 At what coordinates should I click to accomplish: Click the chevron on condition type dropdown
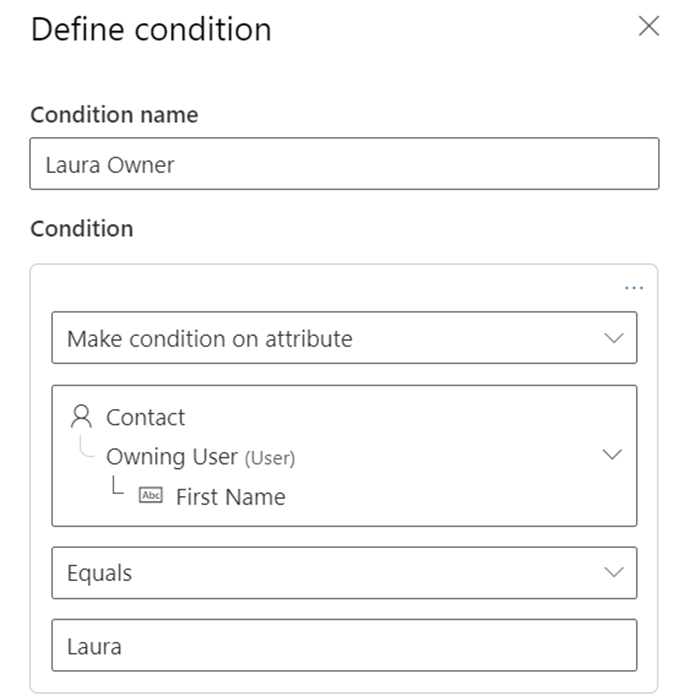coord(614,338)
